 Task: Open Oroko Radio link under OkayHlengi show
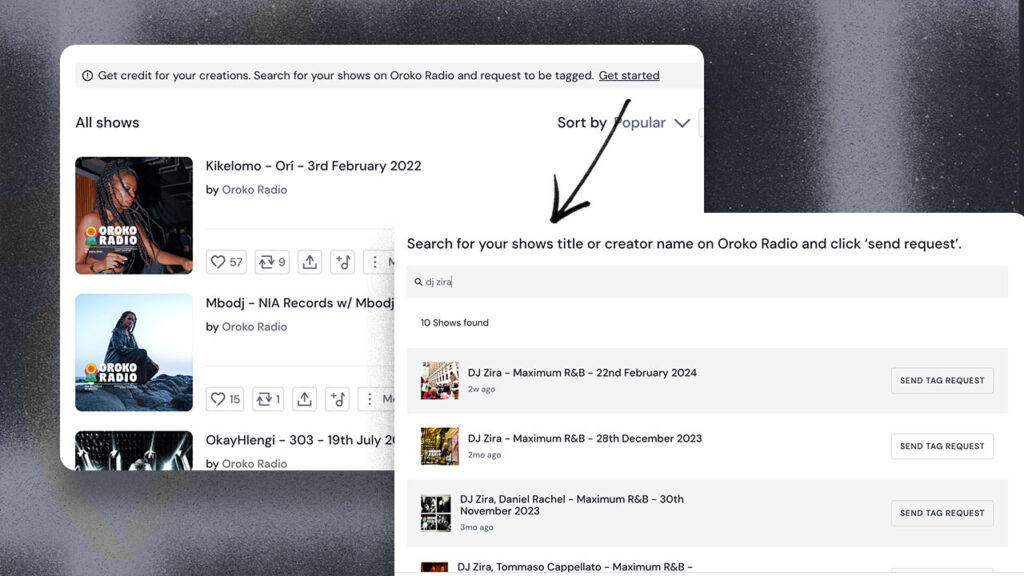pos(254,464)
